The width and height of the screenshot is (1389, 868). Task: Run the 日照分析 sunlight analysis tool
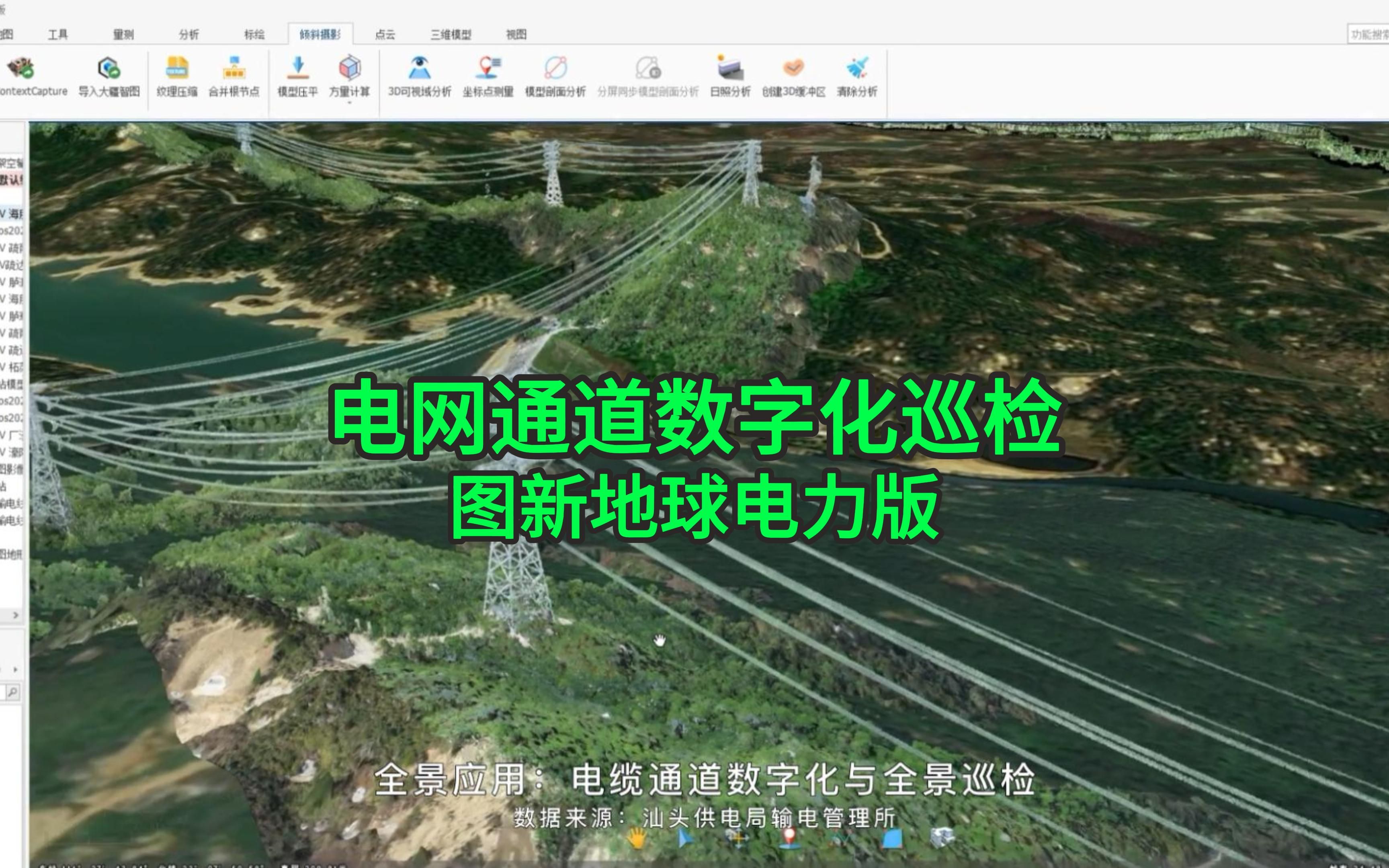tap(730, 77)
